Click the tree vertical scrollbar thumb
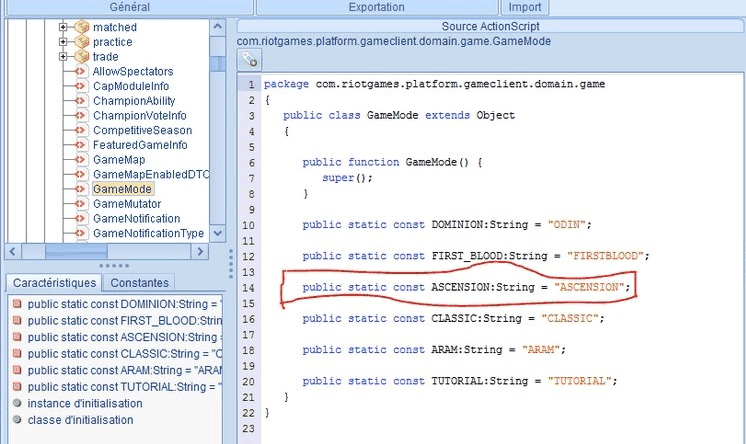746x444 pixels. pyautogui.click(x=217, y=64)
